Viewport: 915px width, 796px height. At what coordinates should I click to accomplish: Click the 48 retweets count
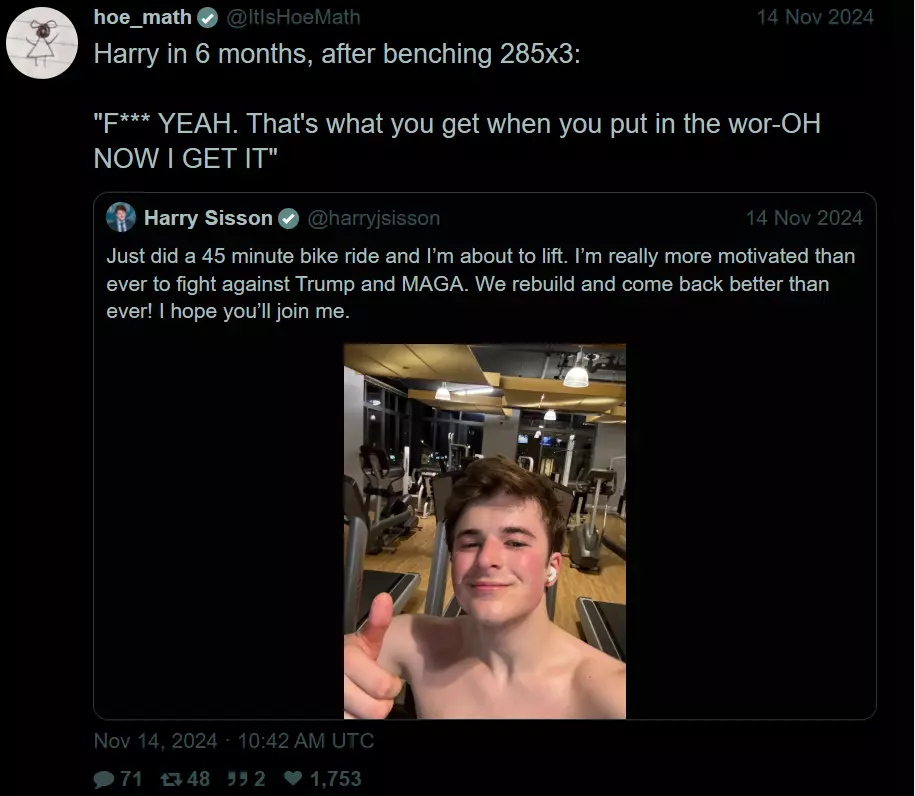(198, 779)
